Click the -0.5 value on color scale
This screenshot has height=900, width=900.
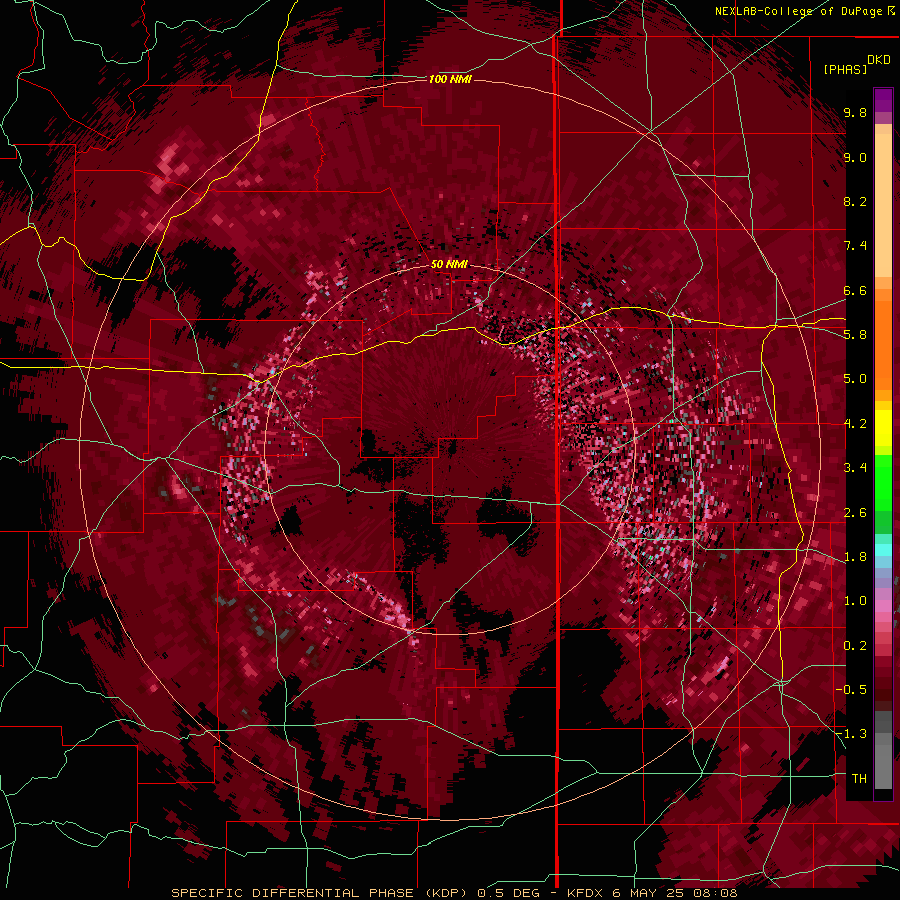851,690
